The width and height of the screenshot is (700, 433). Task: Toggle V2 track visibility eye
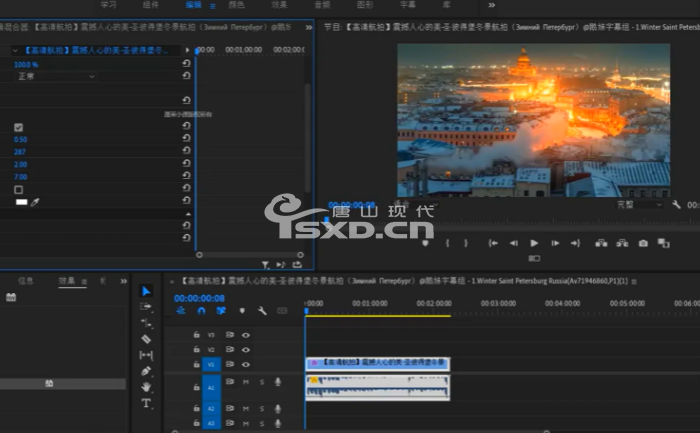tap(246, 350)
